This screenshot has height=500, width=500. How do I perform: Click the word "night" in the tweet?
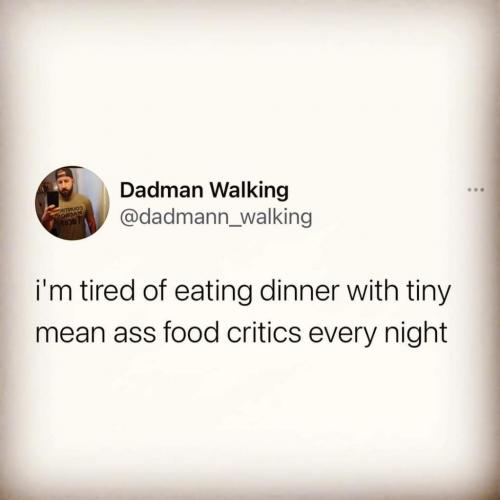point(416,334)
